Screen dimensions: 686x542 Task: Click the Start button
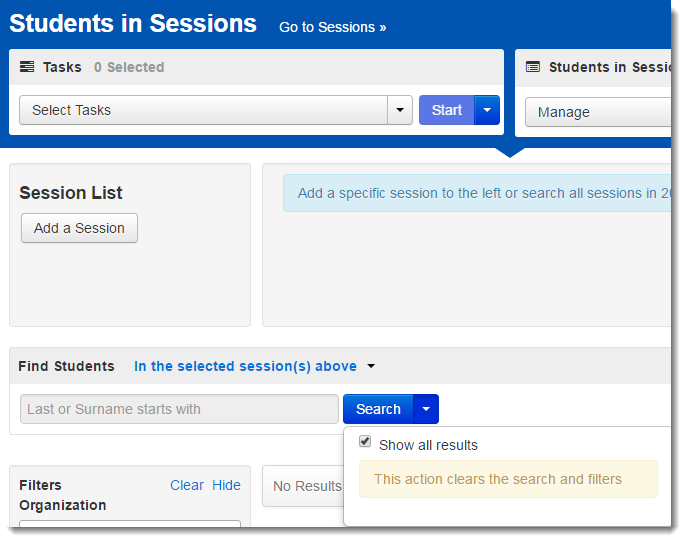(447, 110)
